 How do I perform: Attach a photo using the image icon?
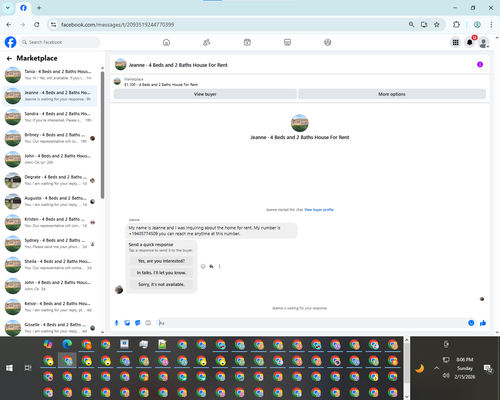click(x=127, y=323)
